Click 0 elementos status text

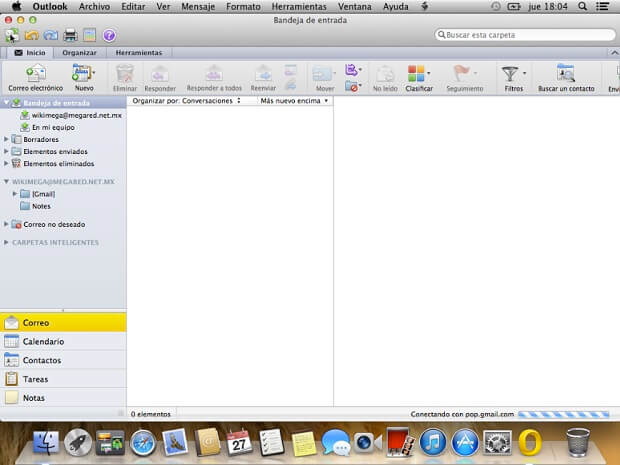point(151,414)
